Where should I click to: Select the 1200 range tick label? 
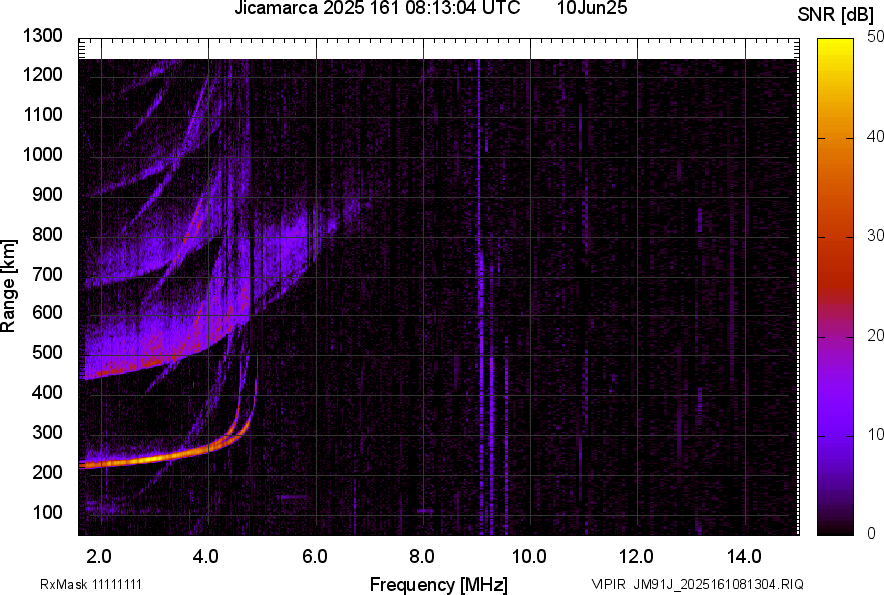pos(42,74)
